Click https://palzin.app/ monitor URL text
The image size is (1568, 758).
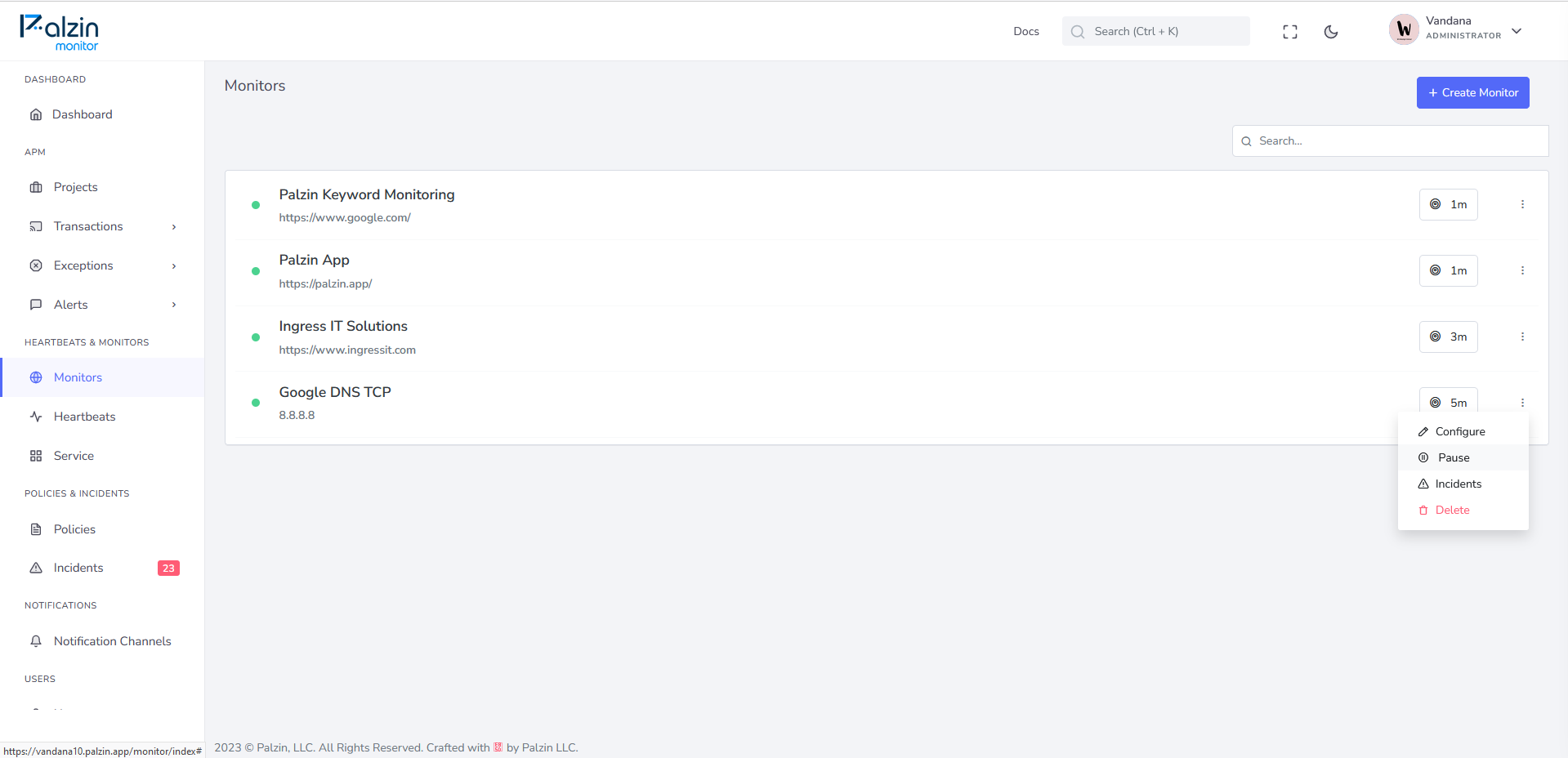(x=325, y=284)
